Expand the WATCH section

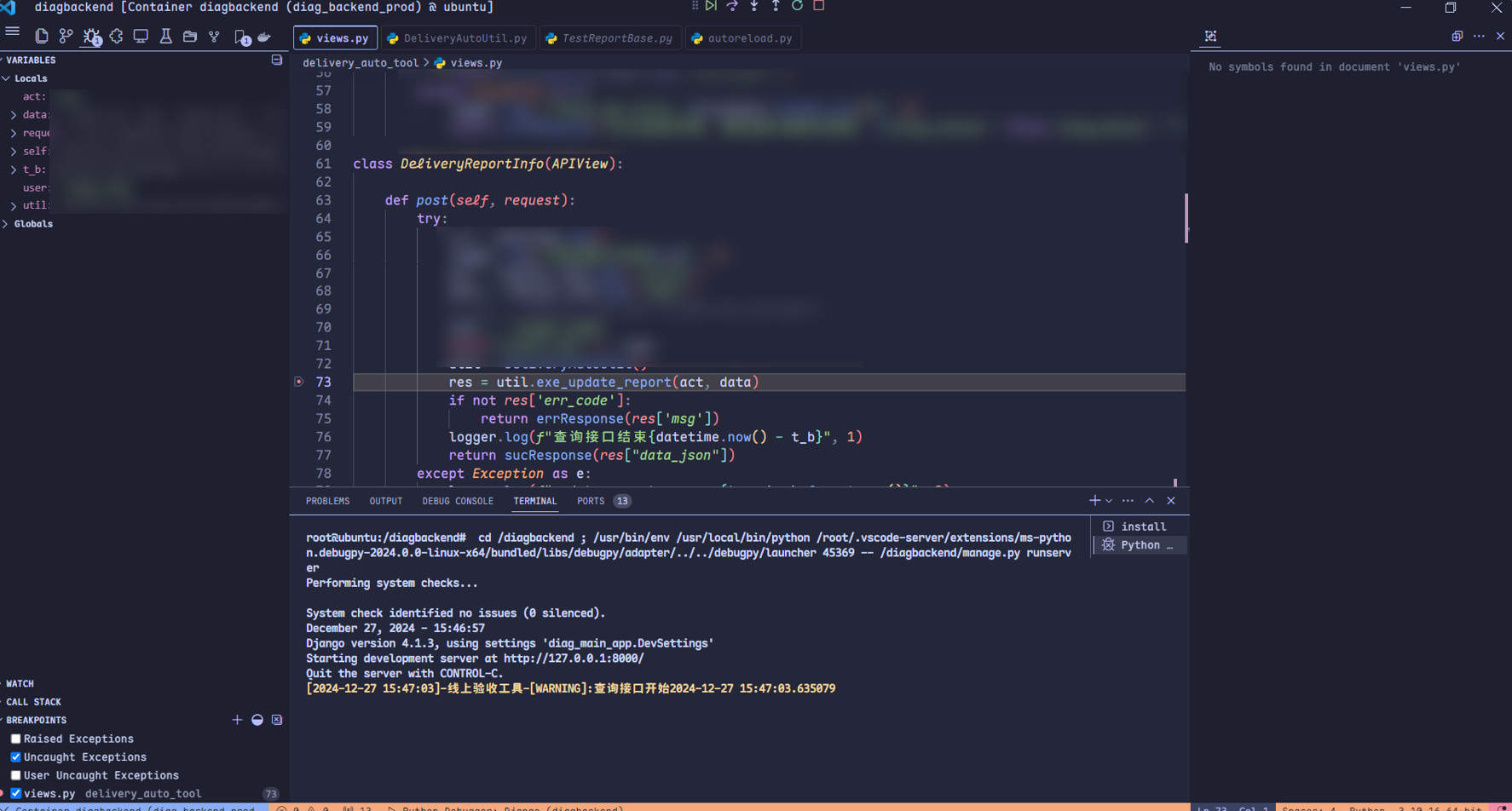tap(19, 683)
